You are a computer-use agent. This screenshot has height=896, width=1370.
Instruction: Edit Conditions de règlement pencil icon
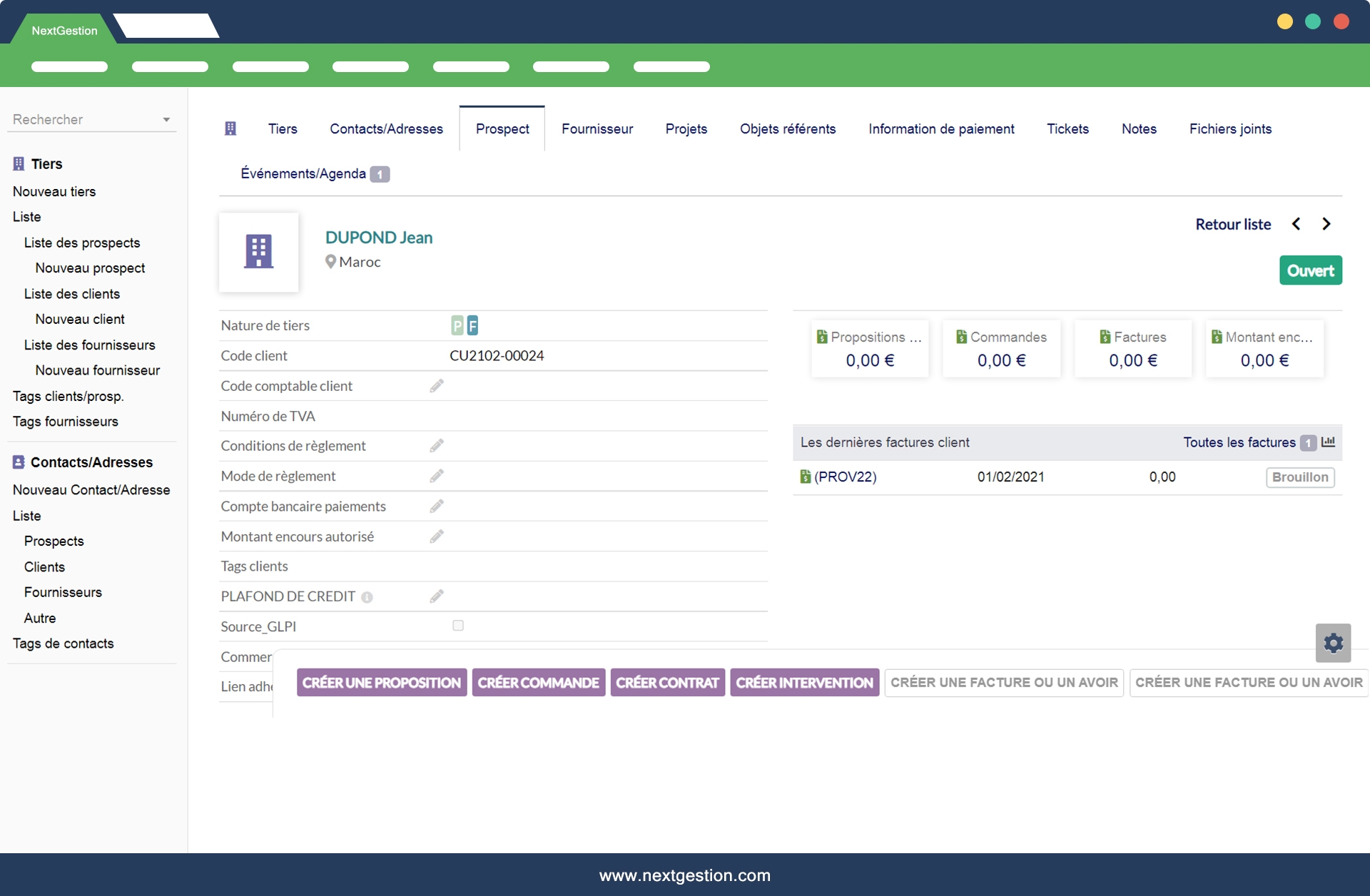pos(437,446)
